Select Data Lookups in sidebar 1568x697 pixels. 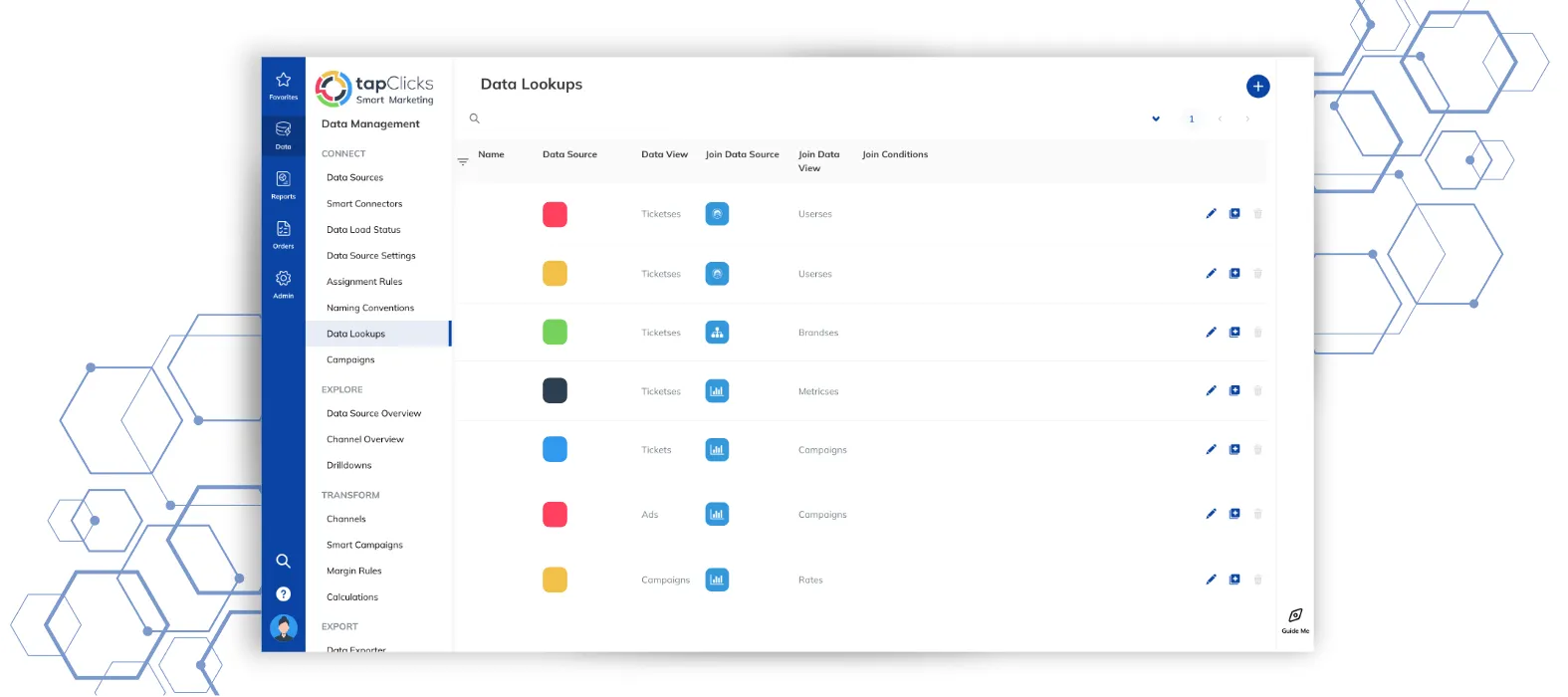click(378, 334)
